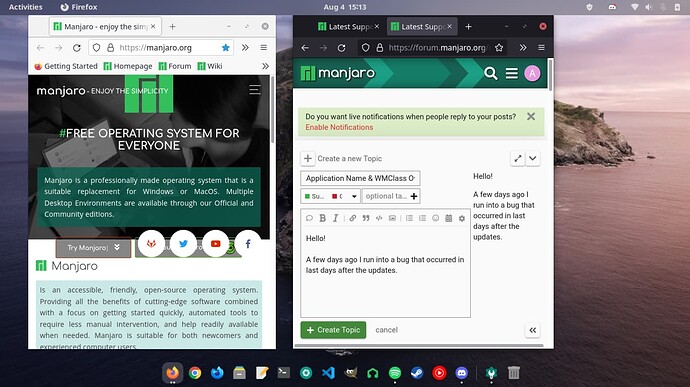
Task: Reload the forum page
Action: (x=341, y=48)
